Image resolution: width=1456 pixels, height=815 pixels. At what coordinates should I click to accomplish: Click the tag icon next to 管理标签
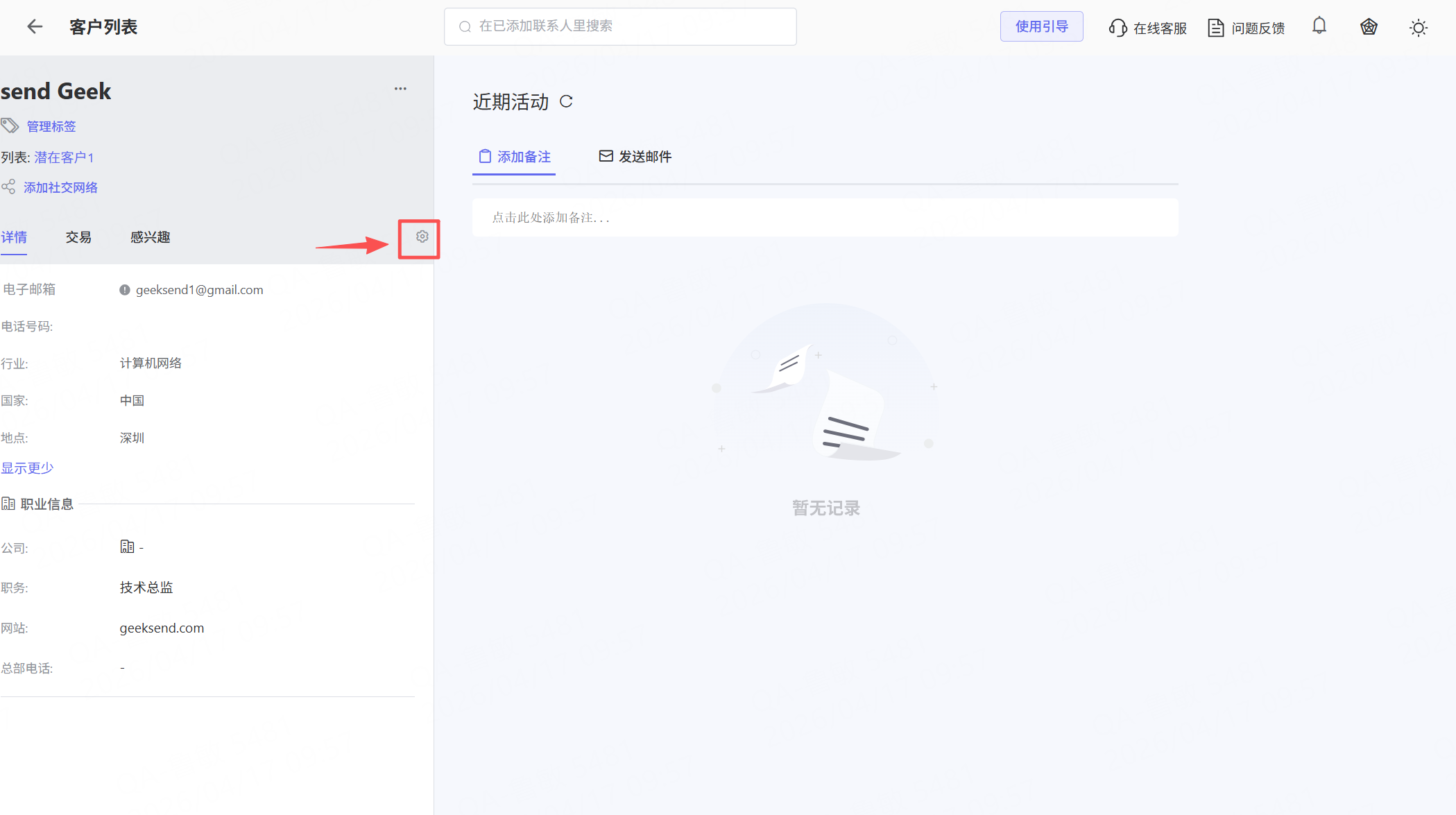pyautogui.click(x=10, y=126)
